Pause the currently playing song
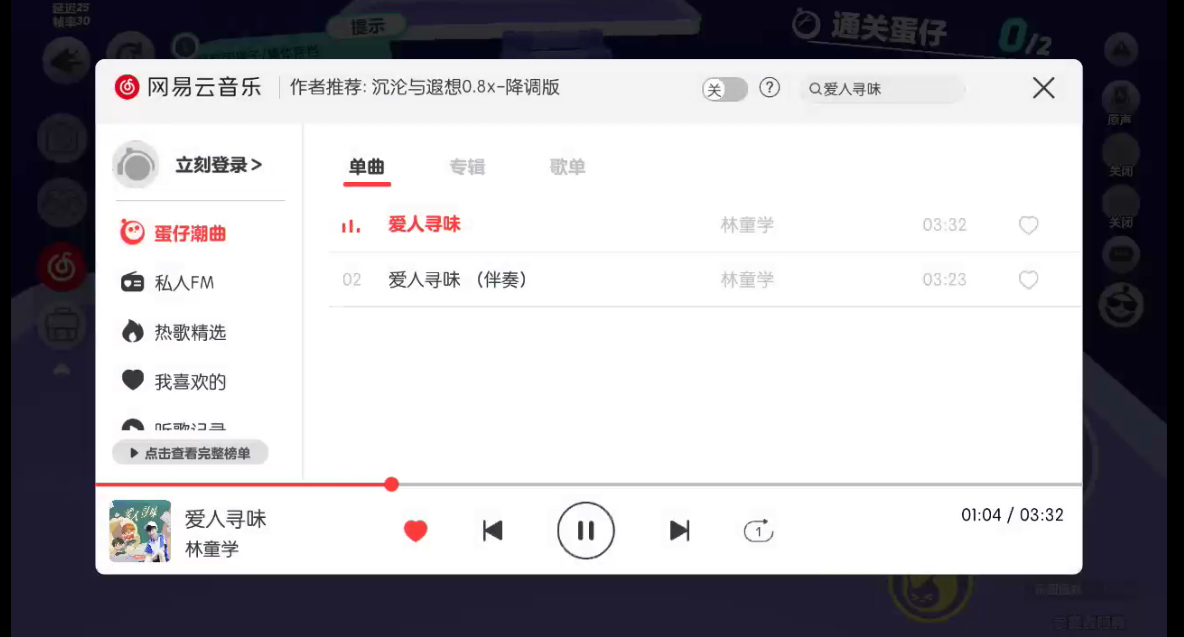The width and height of the screenshot is (1184, 637). 585,531
